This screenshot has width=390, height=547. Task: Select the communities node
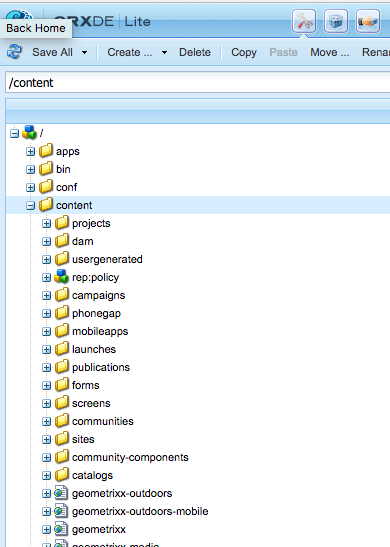click(103, 421)
